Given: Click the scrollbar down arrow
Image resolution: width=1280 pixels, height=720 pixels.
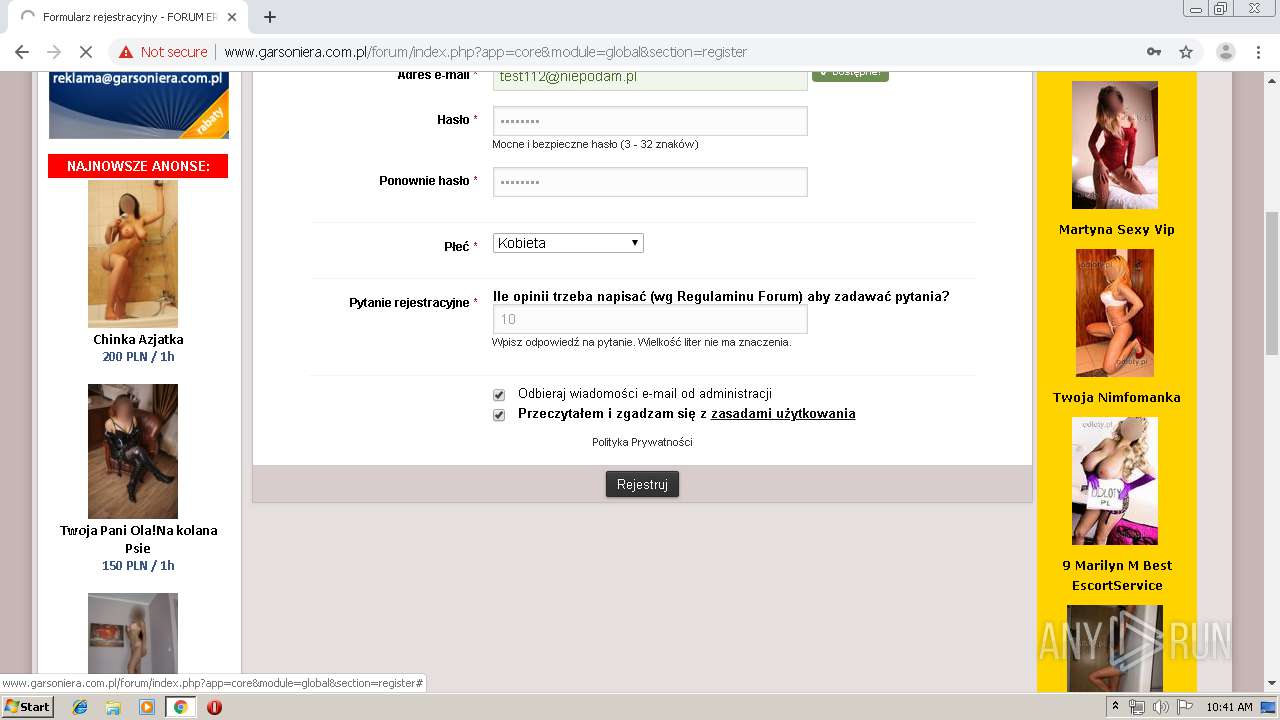Looking at the screenshot, I should [1272, 683].
